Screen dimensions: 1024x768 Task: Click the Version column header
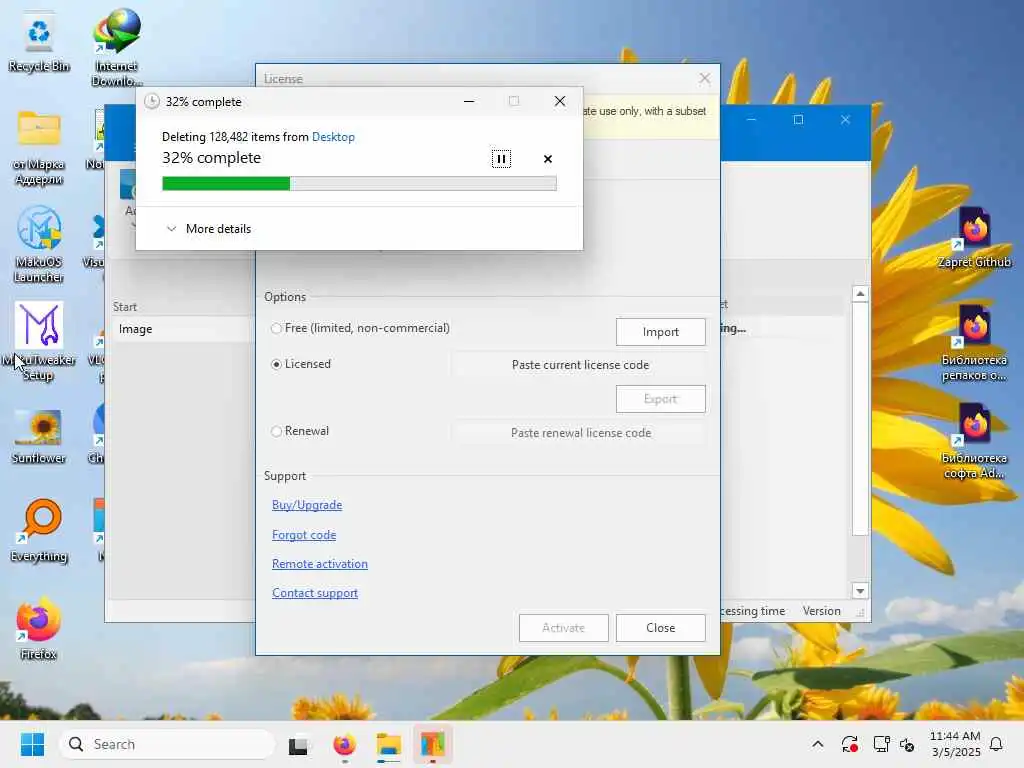coord(822,611)
